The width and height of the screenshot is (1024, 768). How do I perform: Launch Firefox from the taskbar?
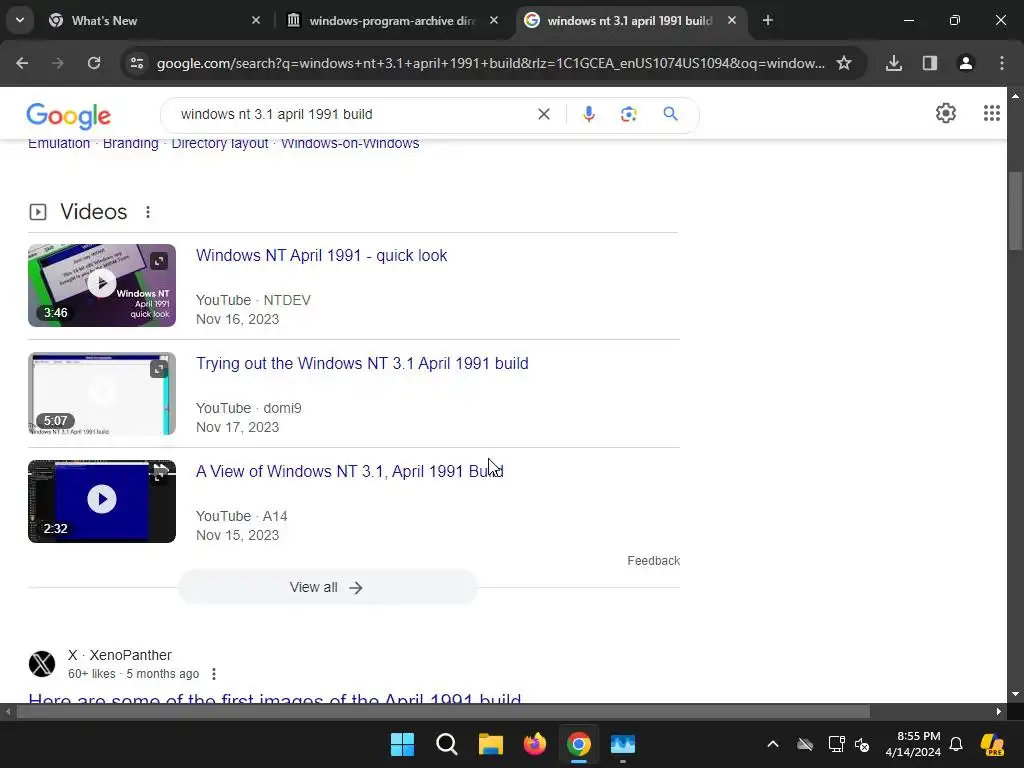[535, 744]
